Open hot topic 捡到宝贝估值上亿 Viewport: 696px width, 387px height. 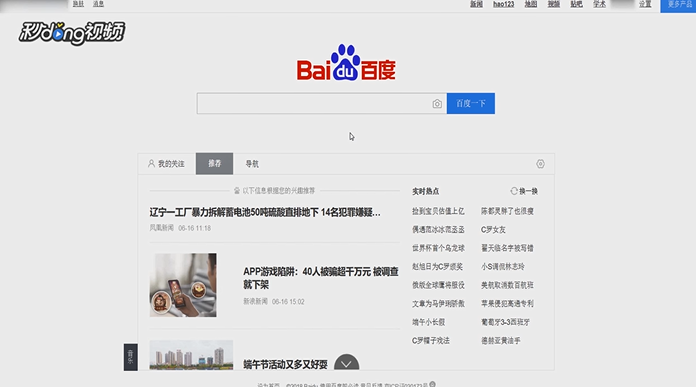click(438, 211)
